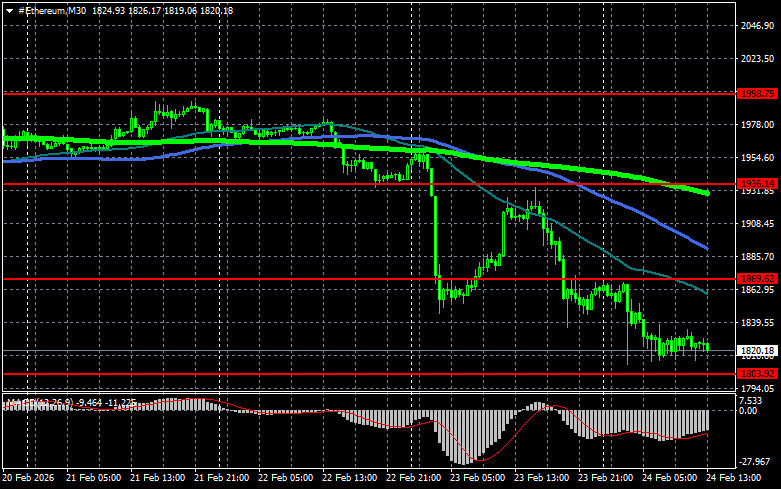Click the 1862.95 value on price axis

(x=757, y=290)
